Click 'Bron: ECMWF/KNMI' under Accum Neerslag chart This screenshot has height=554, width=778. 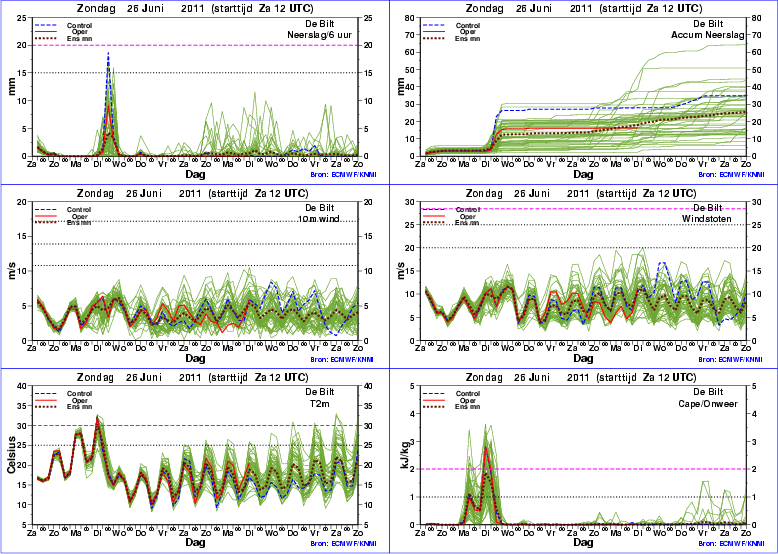point(732,175)
